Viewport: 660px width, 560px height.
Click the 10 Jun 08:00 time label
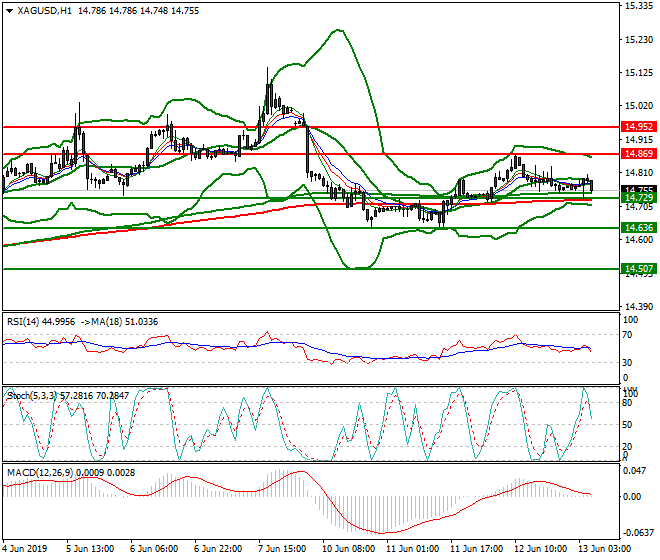[x=349, y=549]
